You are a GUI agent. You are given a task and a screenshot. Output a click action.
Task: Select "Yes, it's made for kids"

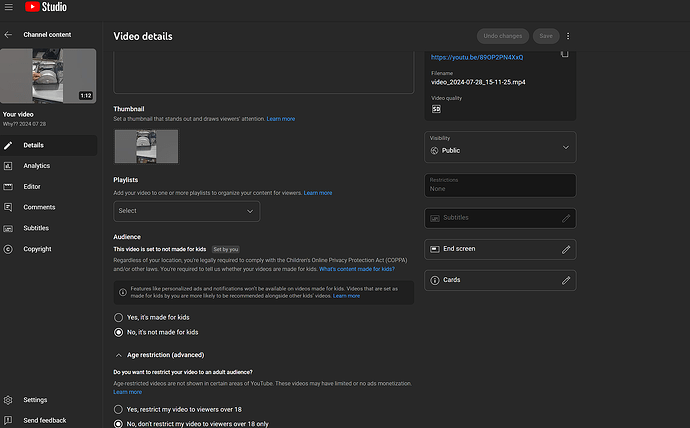point(118,317)
